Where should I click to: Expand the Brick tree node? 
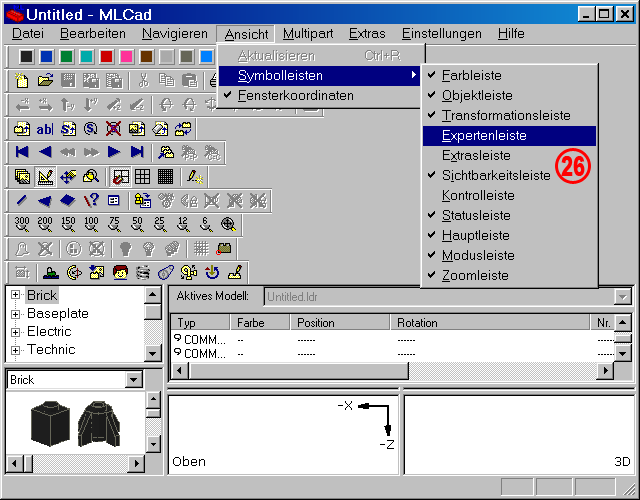click(x=15, y=295)
